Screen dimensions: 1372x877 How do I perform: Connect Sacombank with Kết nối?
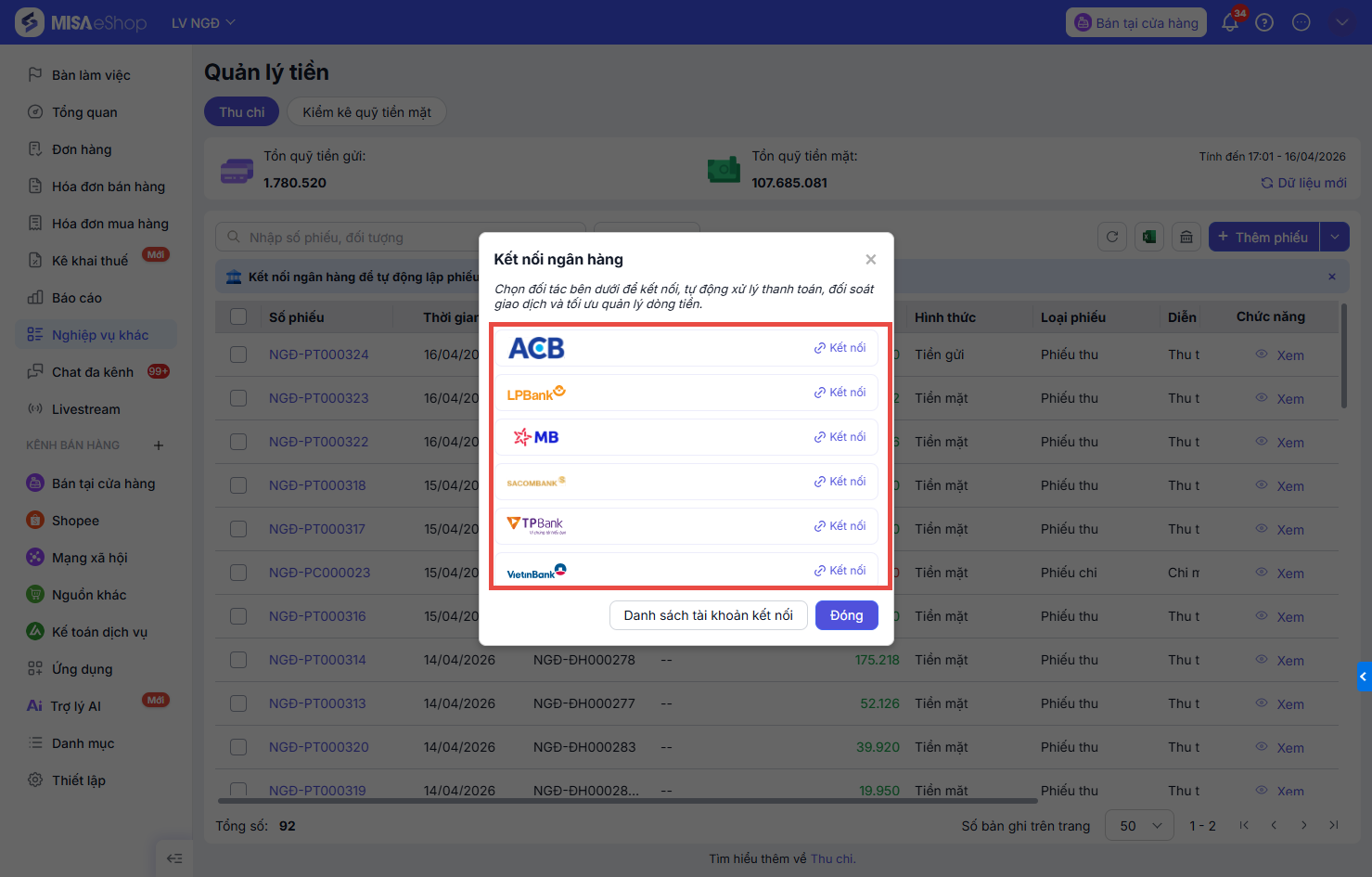point(840,482)
